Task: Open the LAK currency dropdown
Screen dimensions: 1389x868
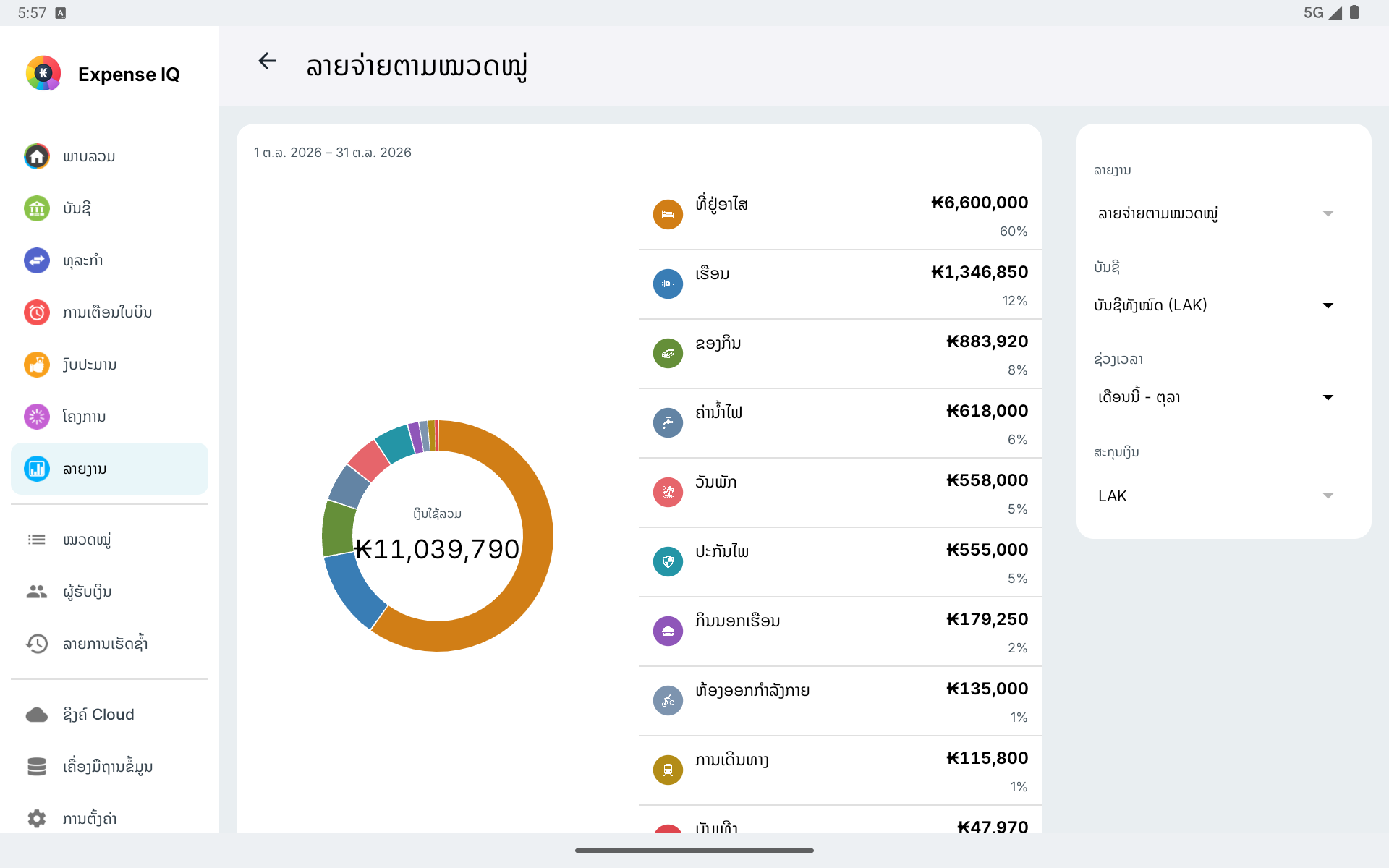Action: [1215, 496]
